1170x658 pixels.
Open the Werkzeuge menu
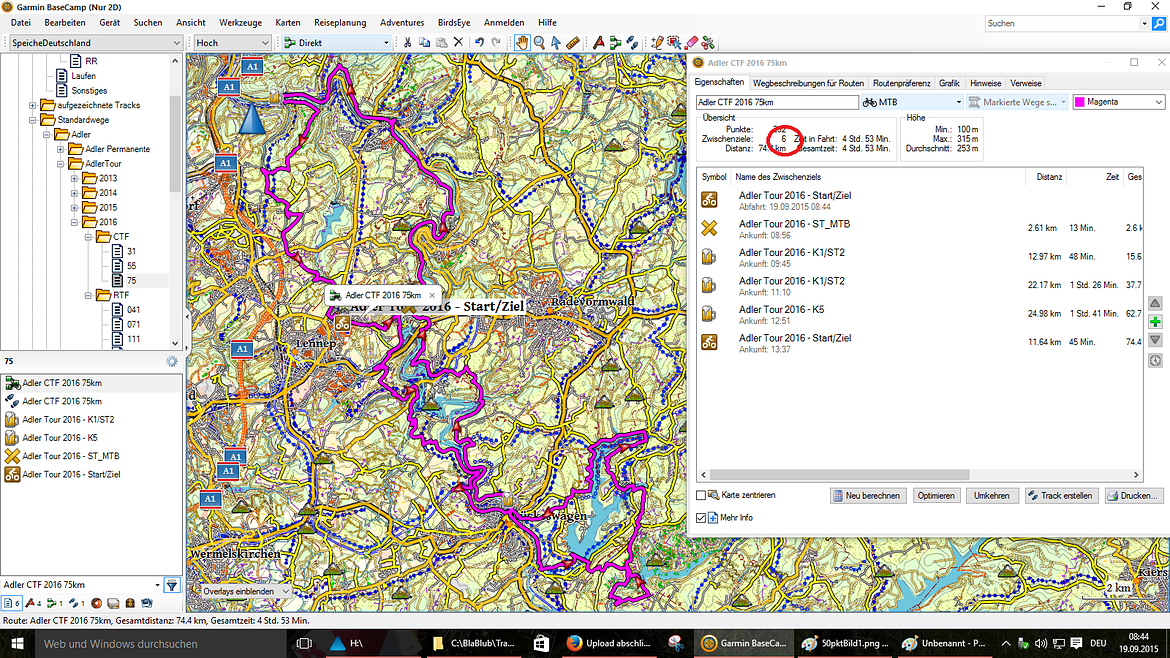pyautogui.click(x=240, y=22)
